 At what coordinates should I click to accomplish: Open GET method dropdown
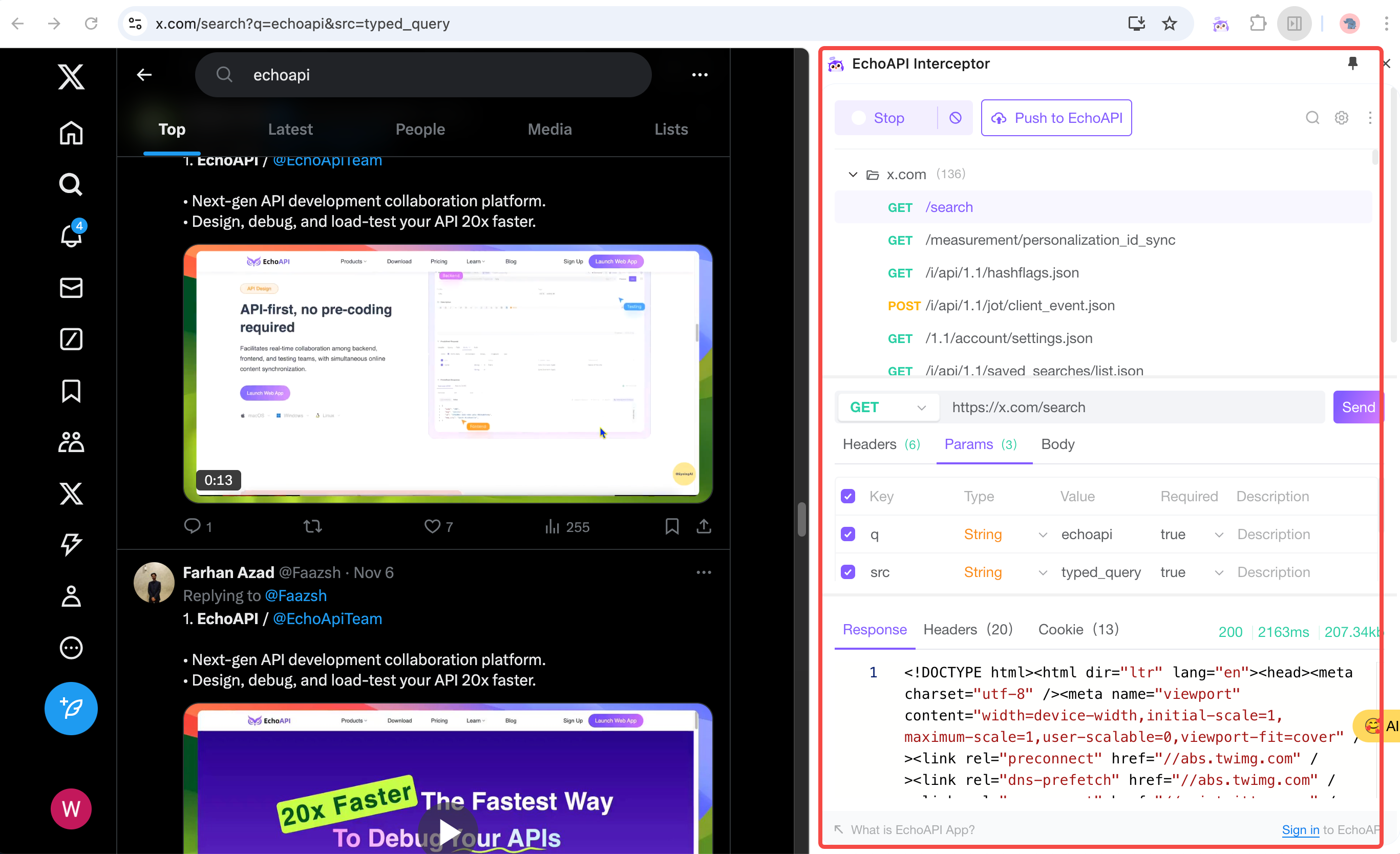pos(888,407)
